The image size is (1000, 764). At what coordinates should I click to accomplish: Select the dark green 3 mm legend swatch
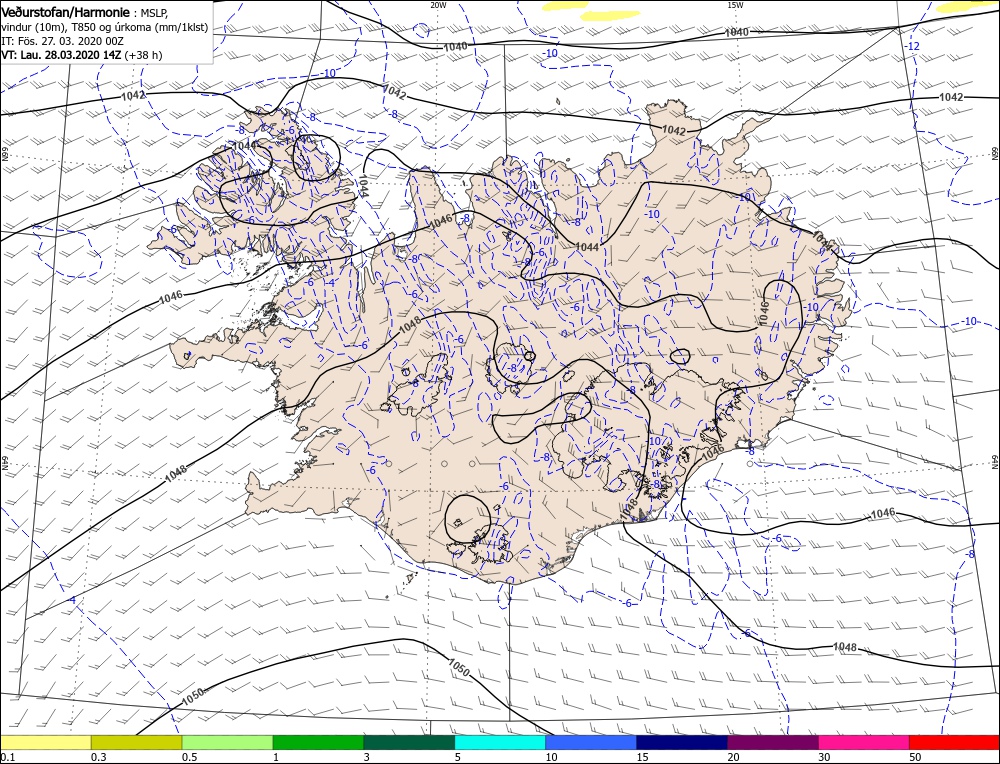coord(409,742)
